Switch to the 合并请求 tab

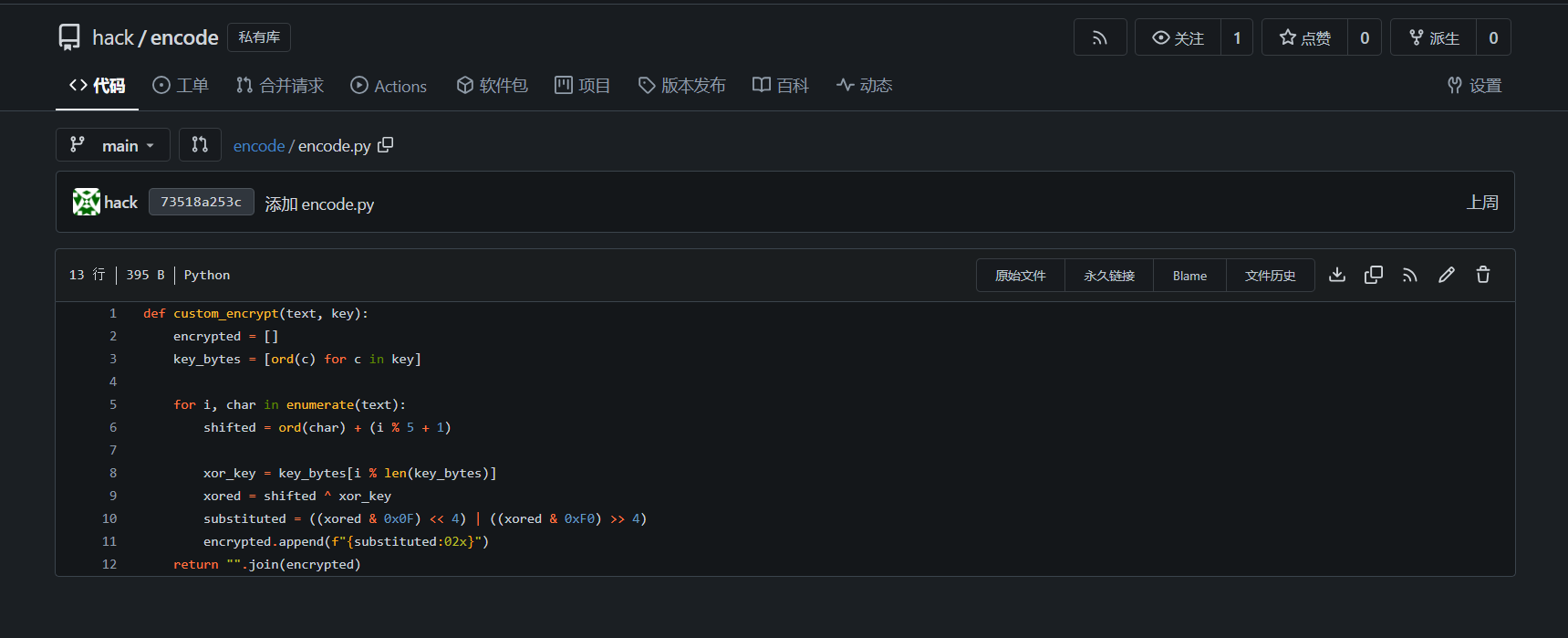tap(280, 86)
